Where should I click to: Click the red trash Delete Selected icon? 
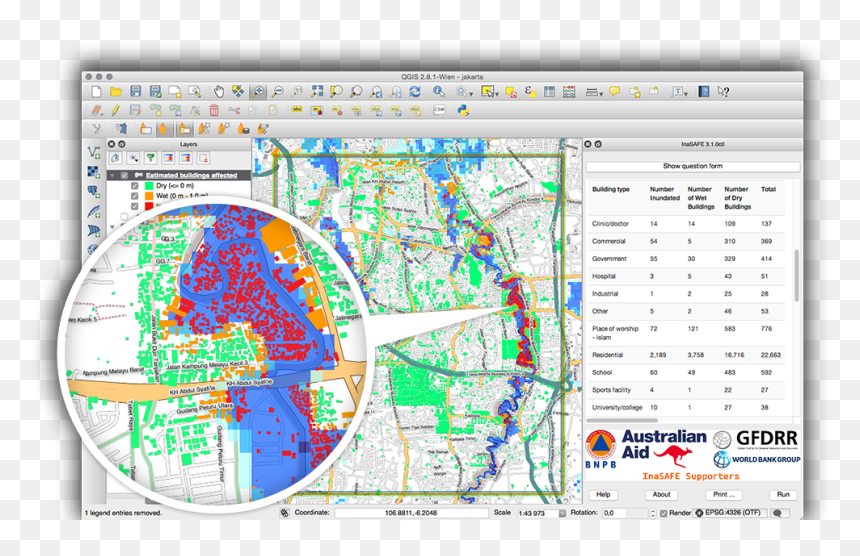coord(214,111)
